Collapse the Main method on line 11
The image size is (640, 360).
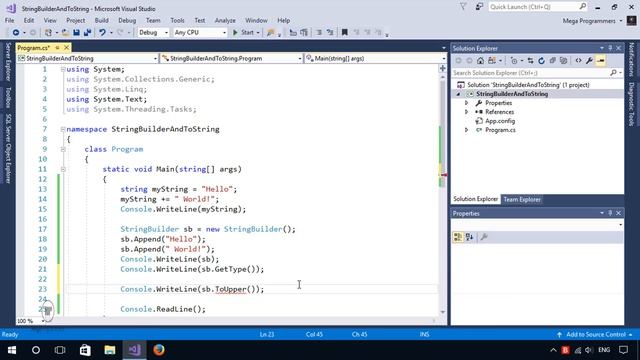(63, 169)
